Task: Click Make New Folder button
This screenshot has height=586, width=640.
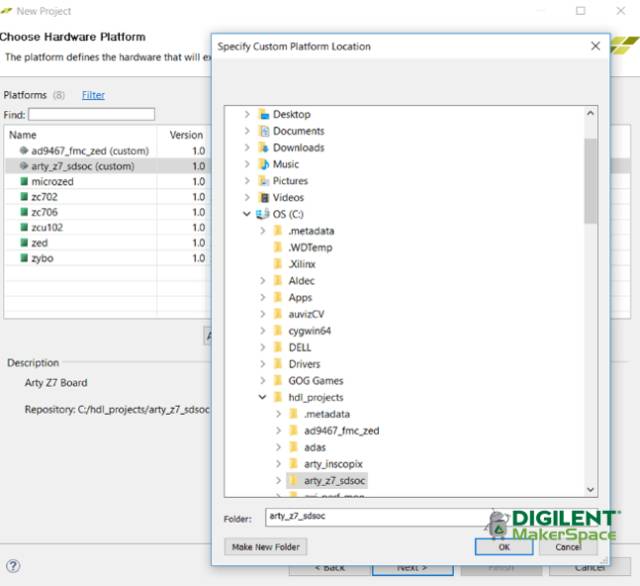Action: click(x=266, y=547)
